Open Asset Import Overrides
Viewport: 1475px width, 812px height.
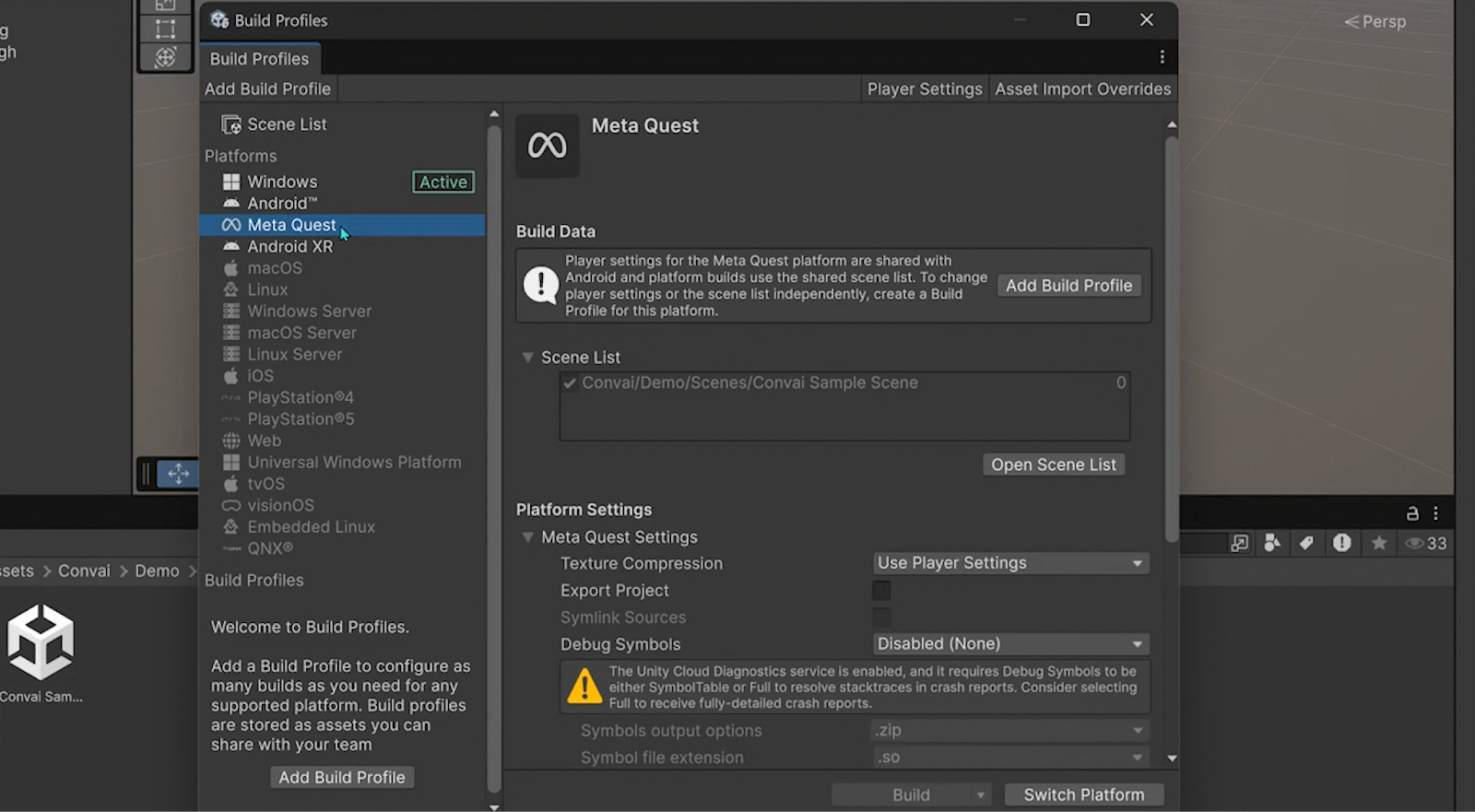tap(1083, 89)
